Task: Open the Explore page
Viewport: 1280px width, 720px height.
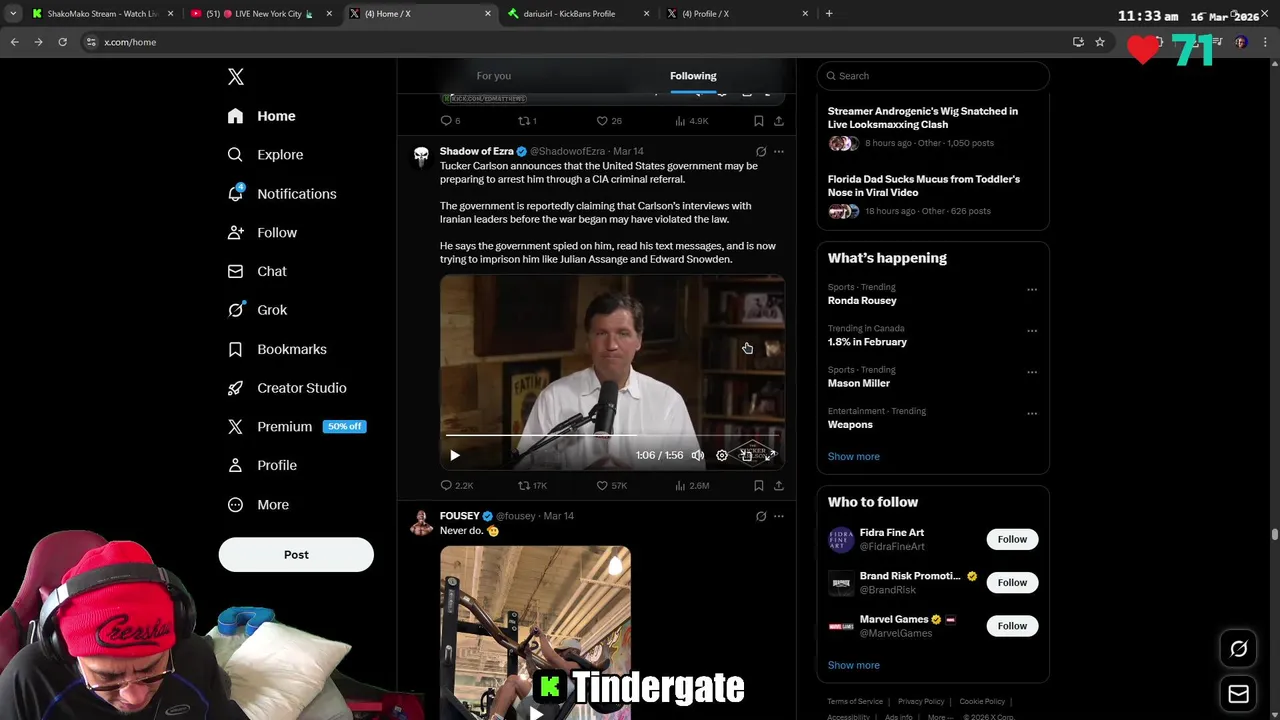Action: (x=265, y=155)
